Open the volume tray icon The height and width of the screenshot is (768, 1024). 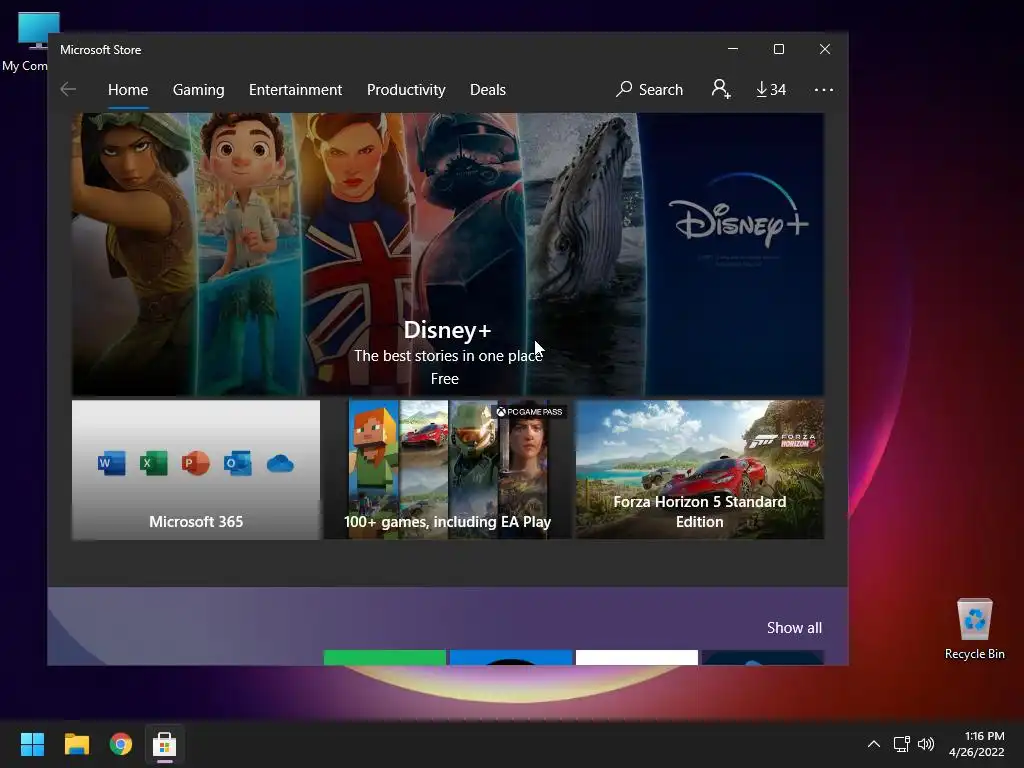point(926,744)
